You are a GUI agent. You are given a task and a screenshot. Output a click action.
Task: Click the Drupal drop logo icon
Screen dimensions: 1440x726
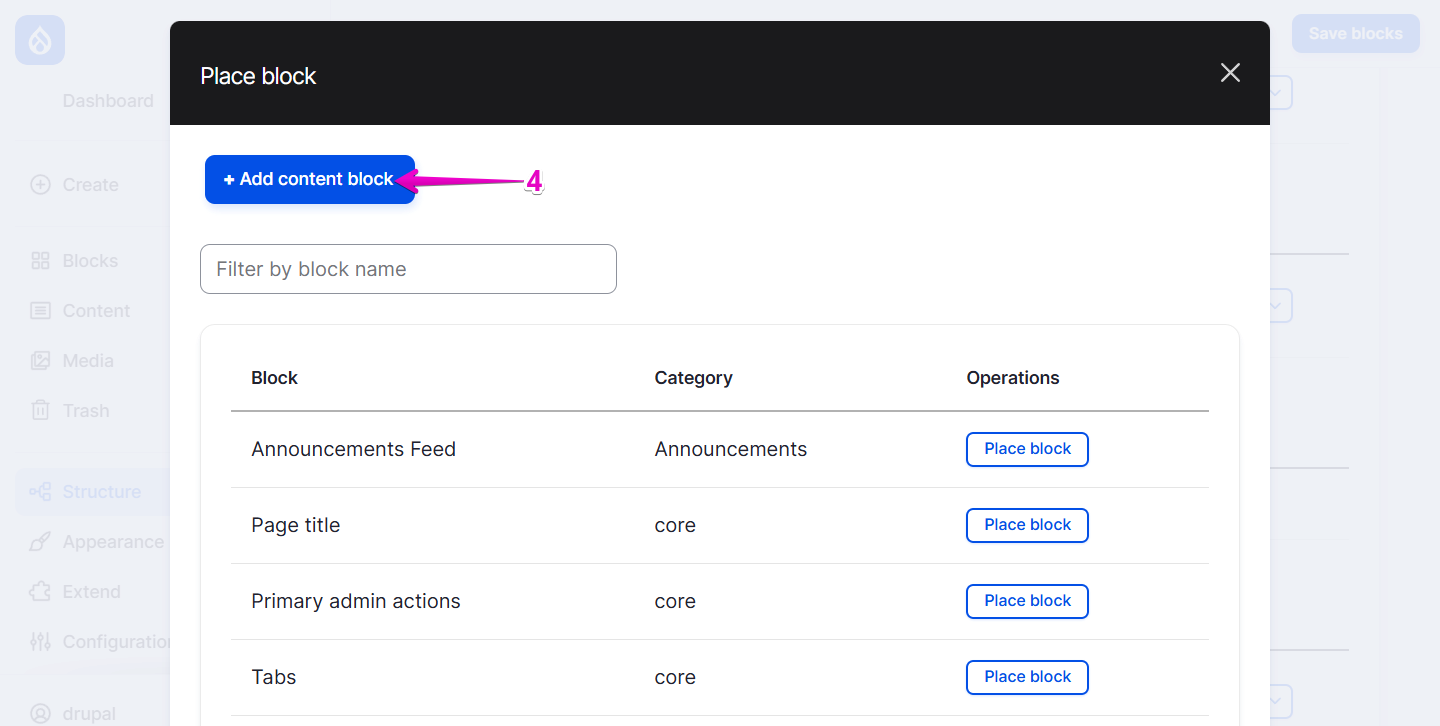[39, 39]
